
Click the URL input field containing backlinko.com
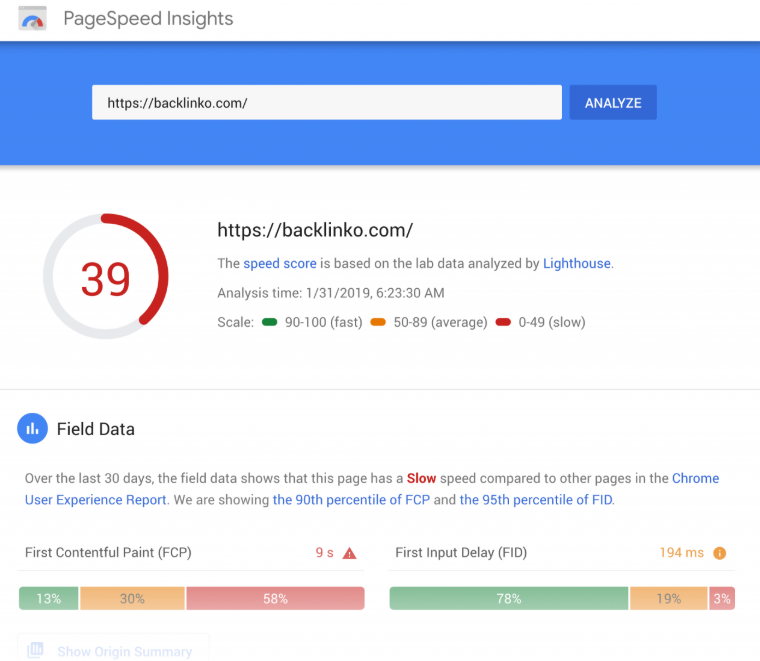click(327, 102)
